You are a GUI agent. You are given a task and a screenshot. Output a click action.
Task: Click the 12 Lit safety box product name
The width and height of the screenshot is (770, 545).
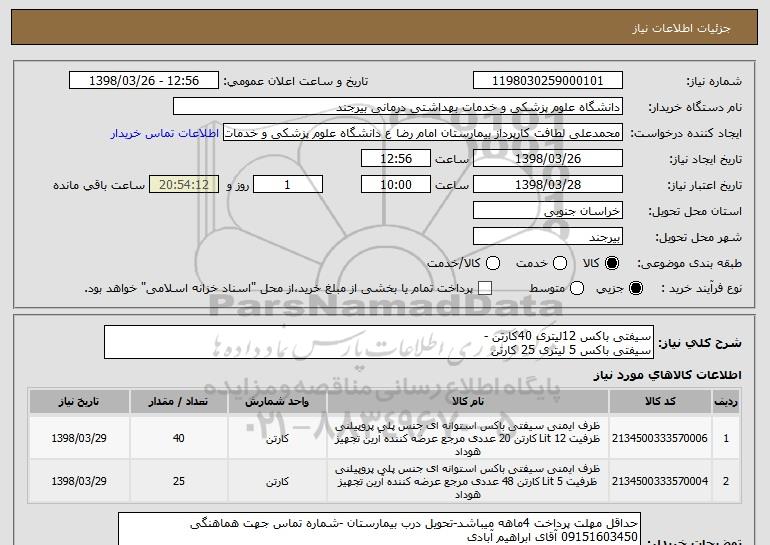coord(468,438)
